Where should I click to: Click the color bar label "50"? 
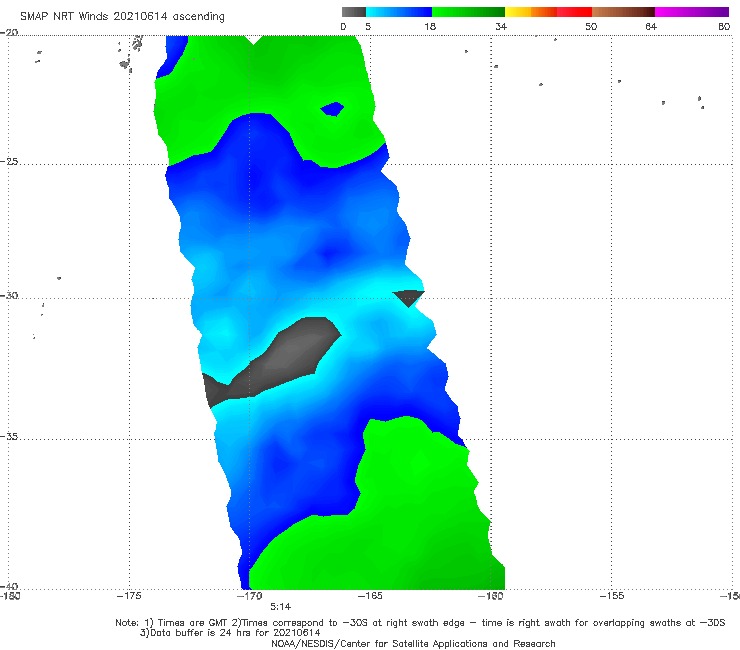pyautogui.click(x=591, y=27)
